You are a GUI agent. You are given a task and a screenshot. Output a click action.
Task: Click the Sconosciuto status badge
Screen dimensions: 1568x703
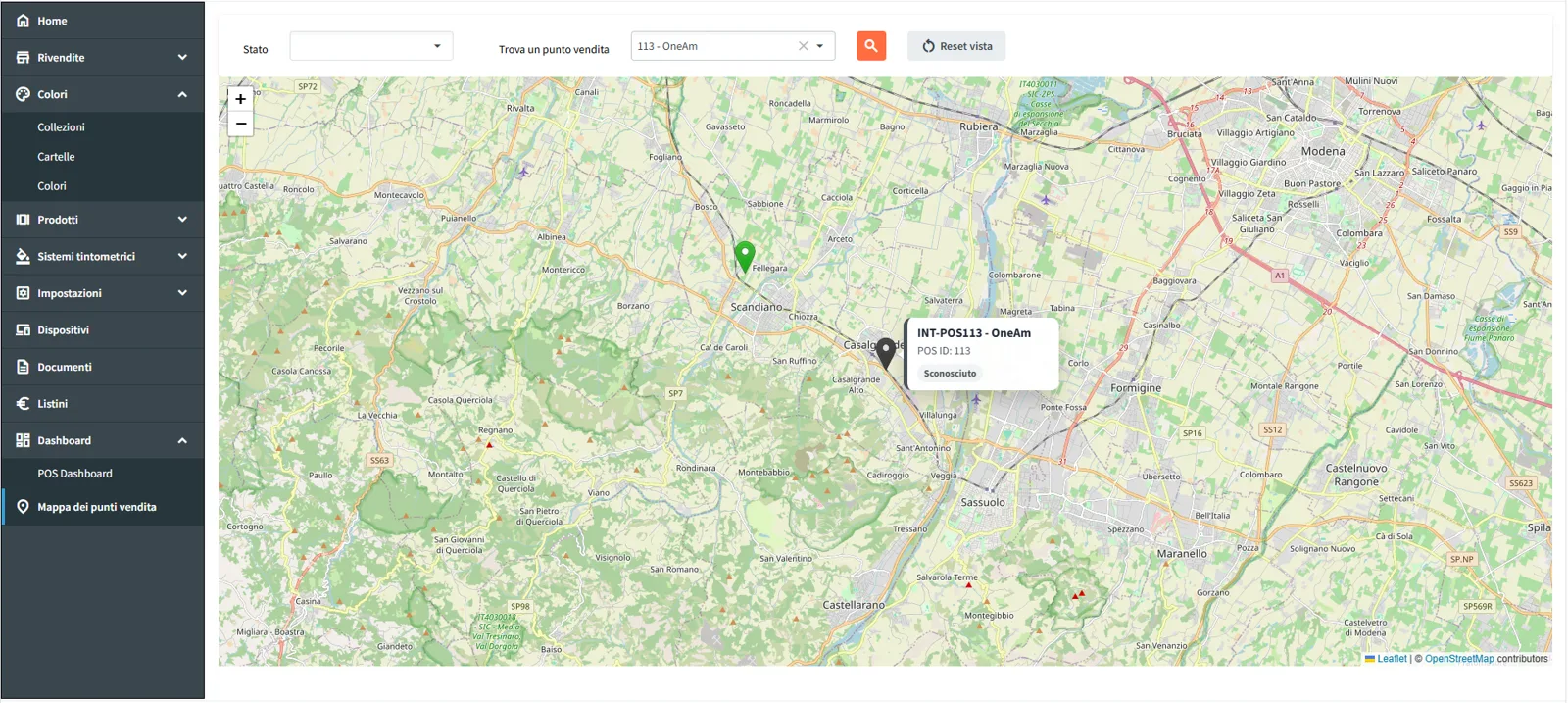(x=950, y=374)
